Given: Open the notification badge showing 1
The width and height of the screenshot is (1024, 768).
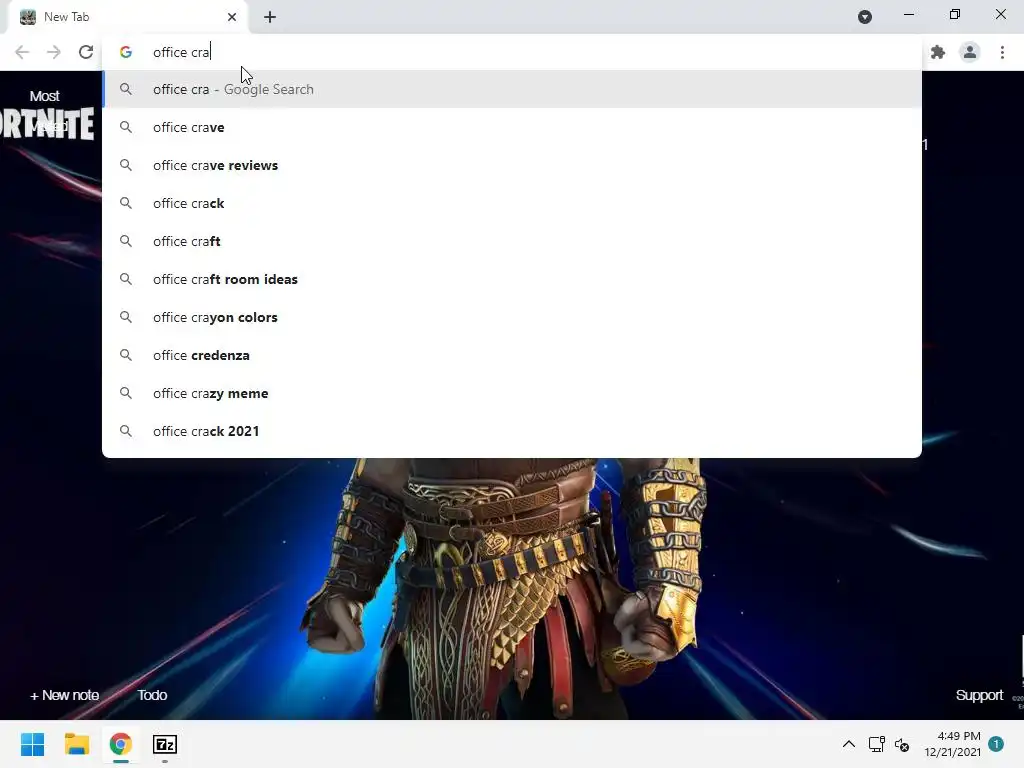Looking at the screenshot, I should [996, 744].
